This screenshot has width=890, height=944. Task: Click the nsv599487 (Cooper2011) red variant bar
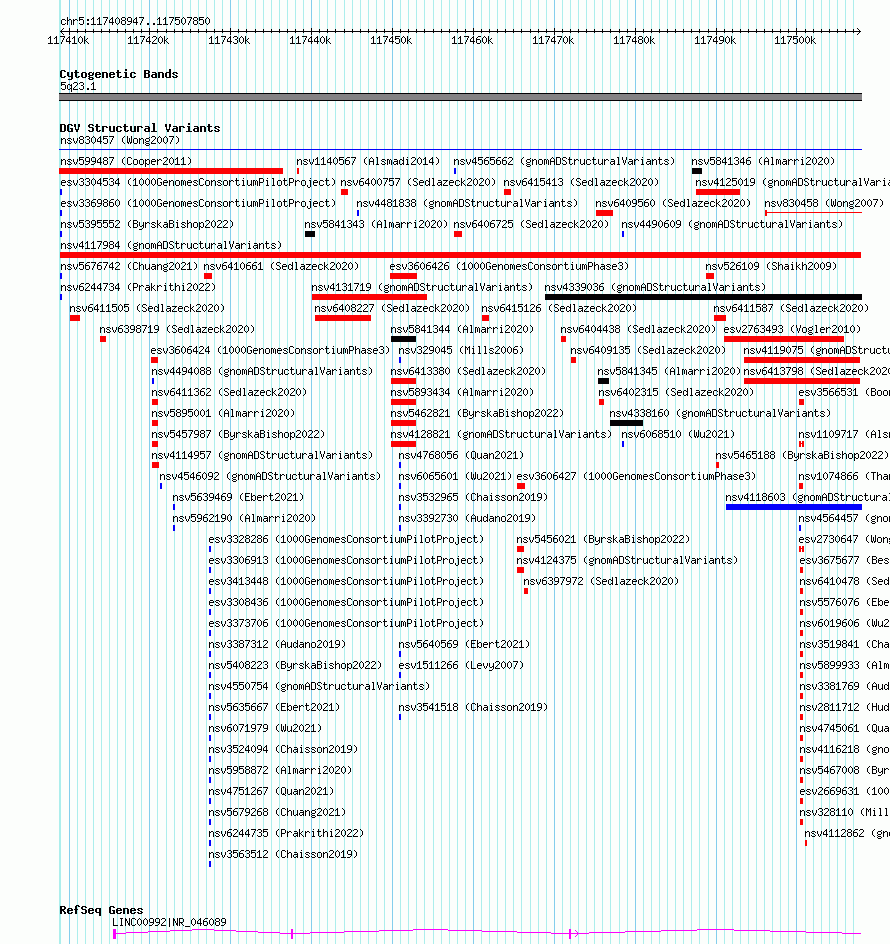point(171,171)
